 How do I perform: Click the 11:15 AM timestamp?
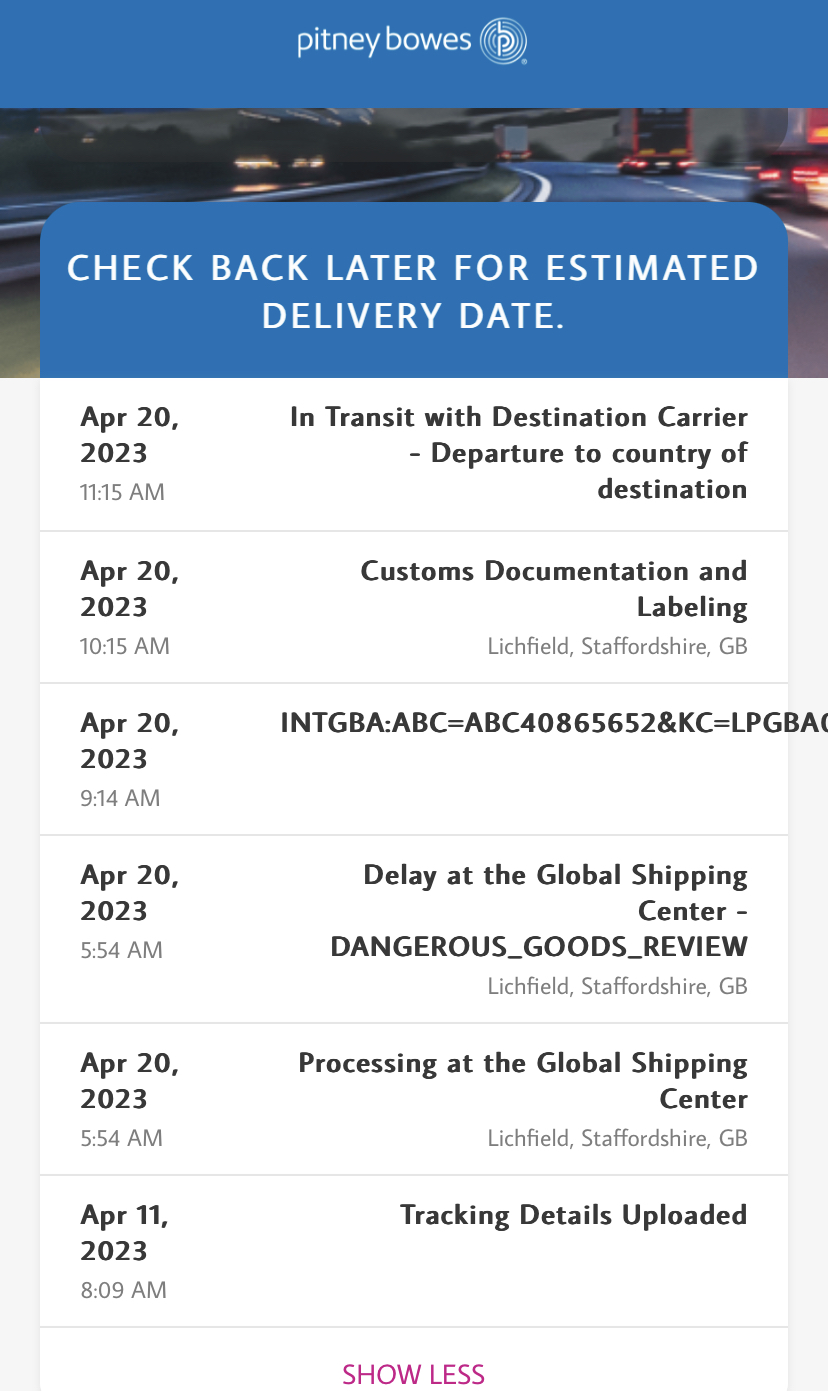pos(123,492)
